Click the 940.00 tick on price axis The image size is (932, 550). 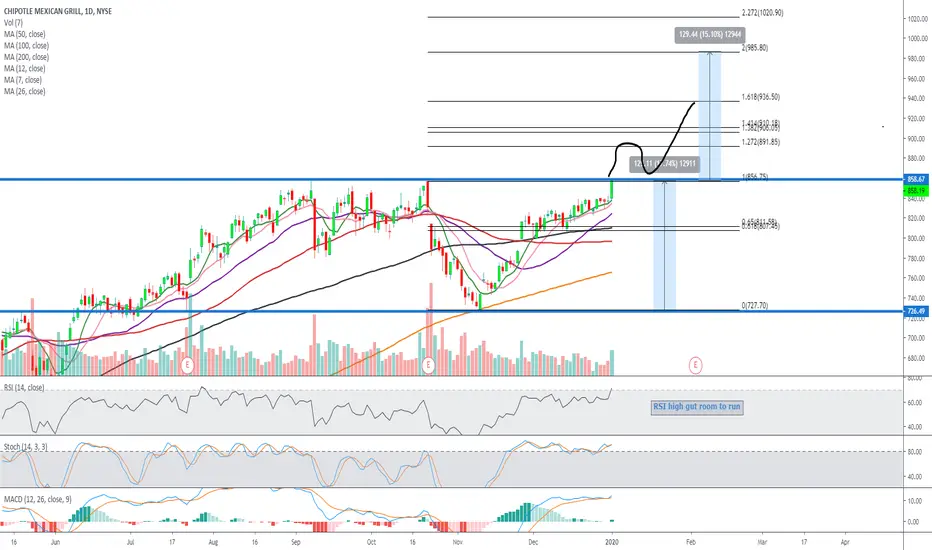(916, 99)
